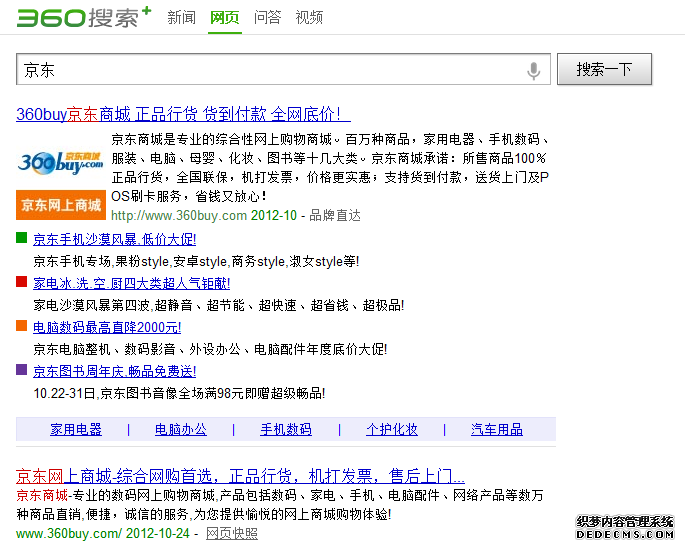685x549 pixels.
Task: Open the 京东网上商城-综合网购首选 result title
Action: pos(240,476)
